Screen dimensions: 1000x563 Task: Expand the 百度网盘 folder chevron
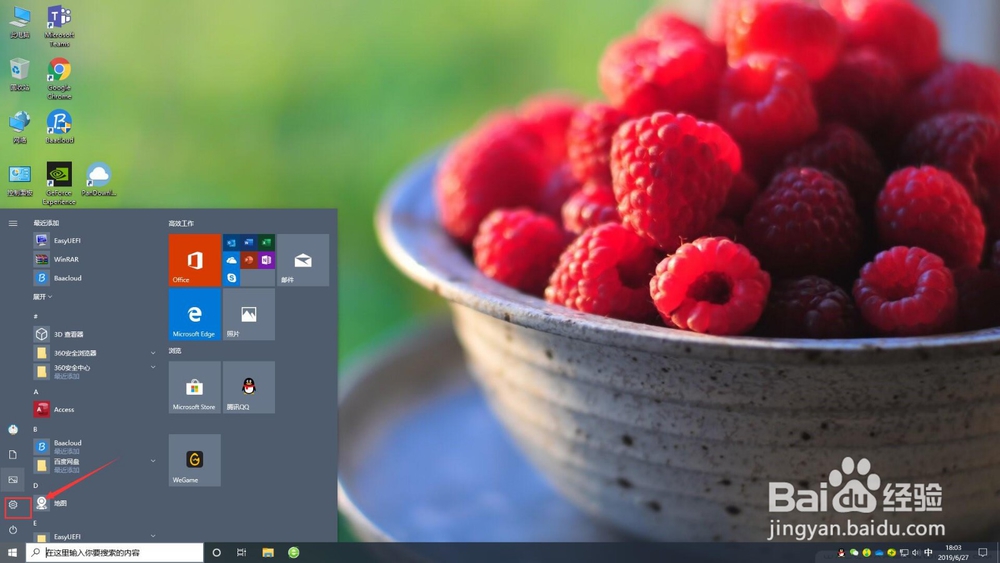153,461
